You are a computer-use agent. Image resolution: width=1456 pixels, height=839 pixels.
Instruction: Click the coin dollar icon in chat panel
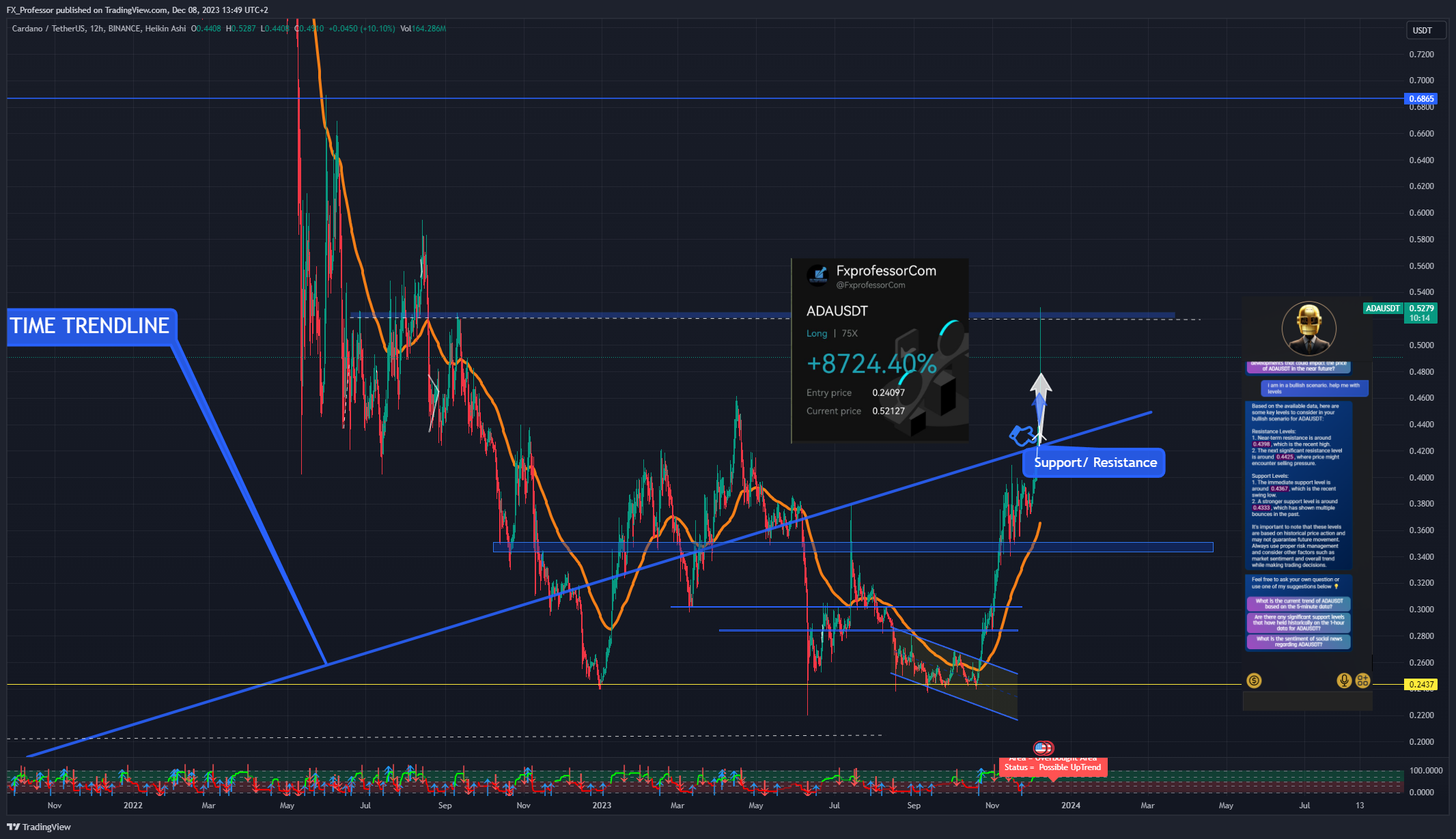(x=1254, y=680)
